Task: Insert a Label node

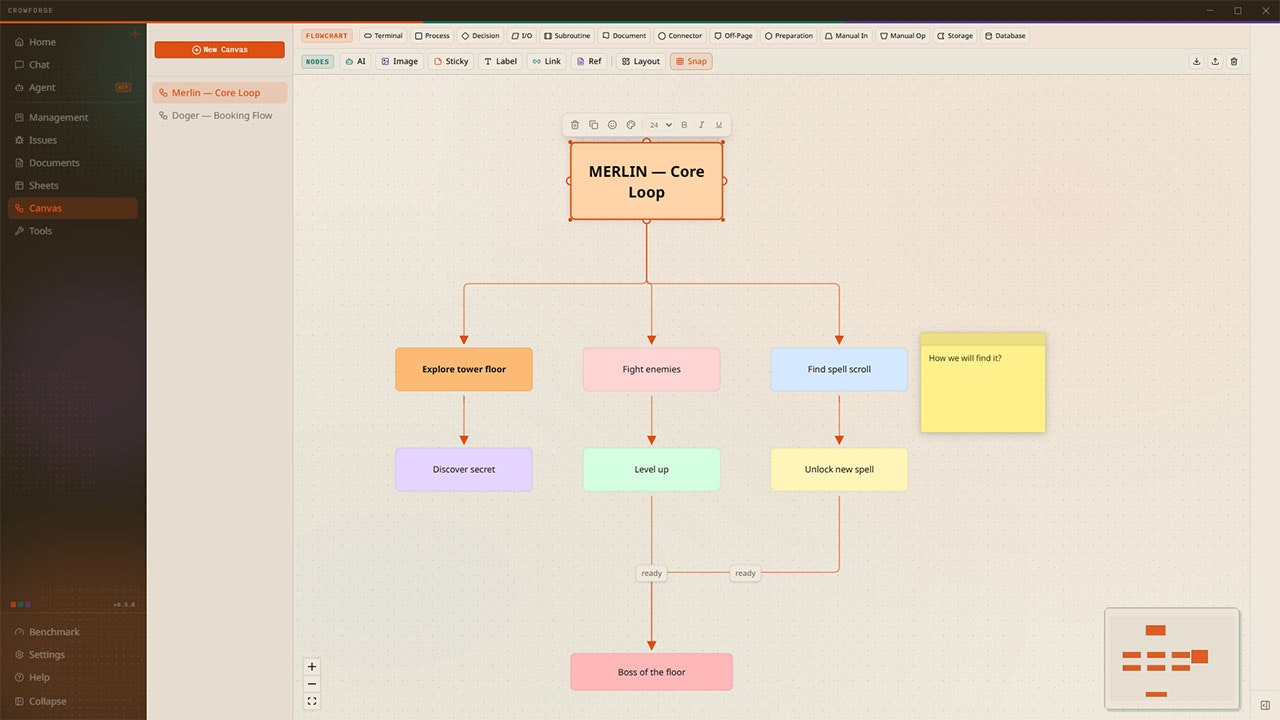Action: 500,61
